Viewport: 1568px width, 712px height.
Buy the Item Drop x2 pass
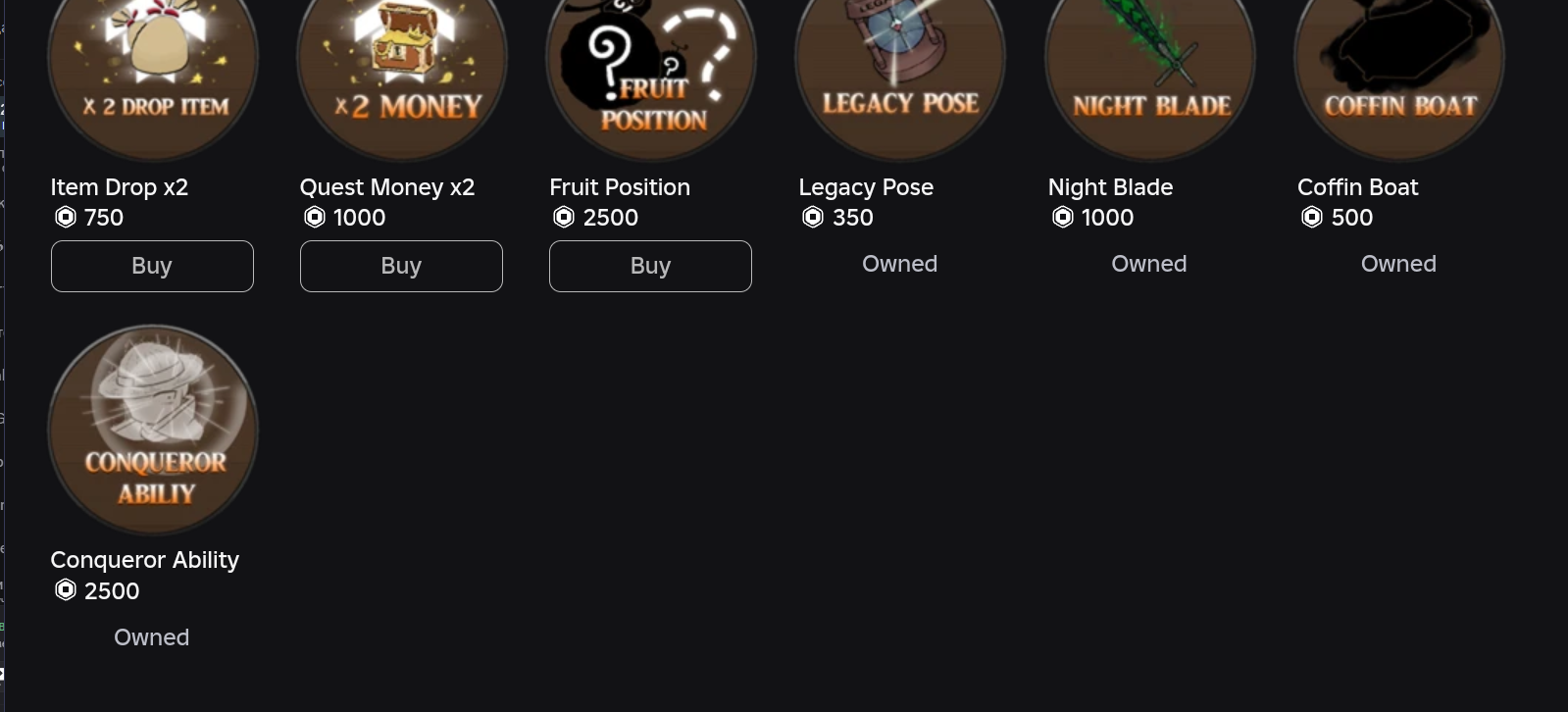[x=152, y=266]
